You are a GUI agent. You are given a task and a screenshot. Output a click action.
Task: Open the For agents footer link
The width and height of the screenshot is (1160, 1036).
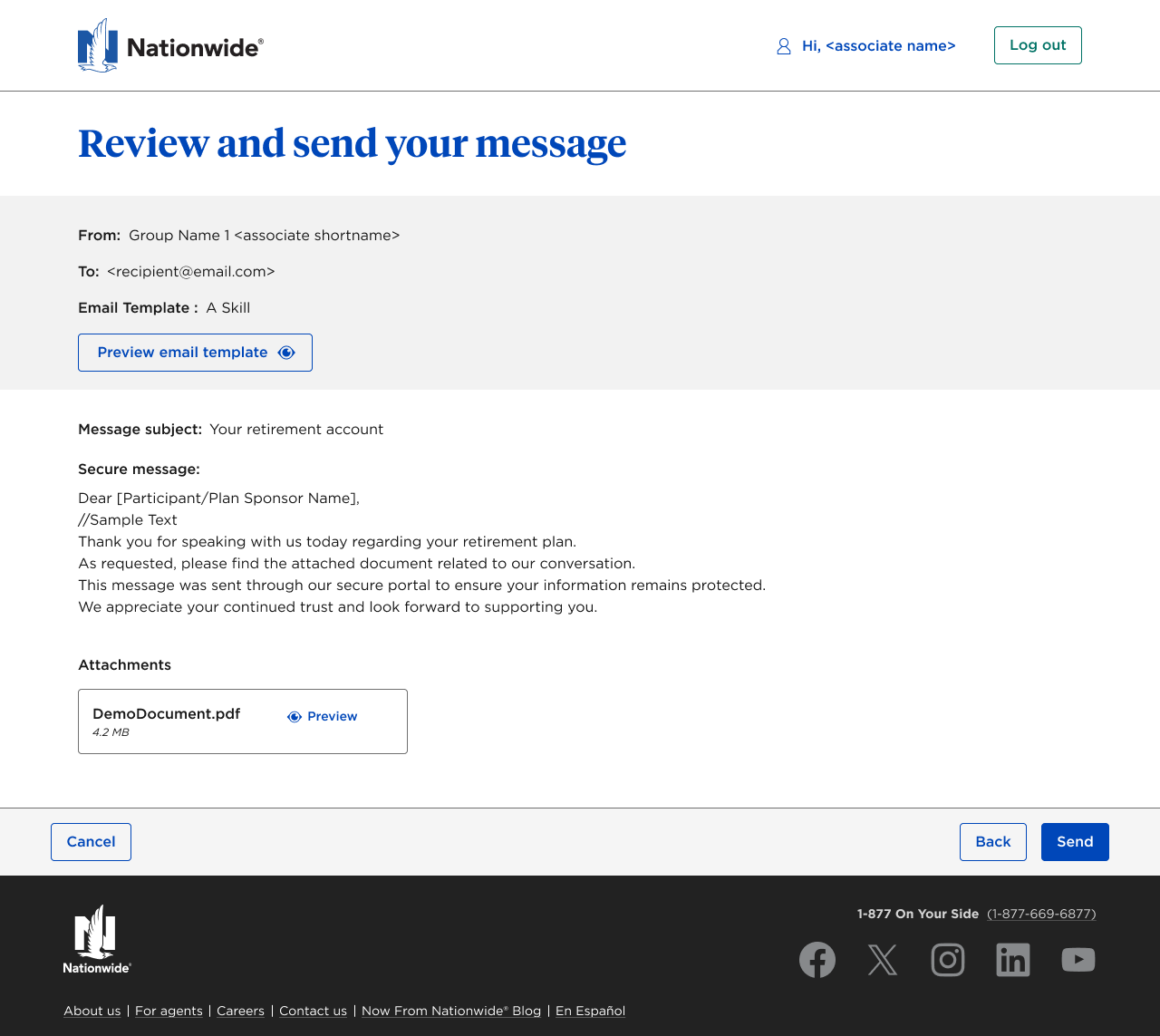pos(169,1011)
